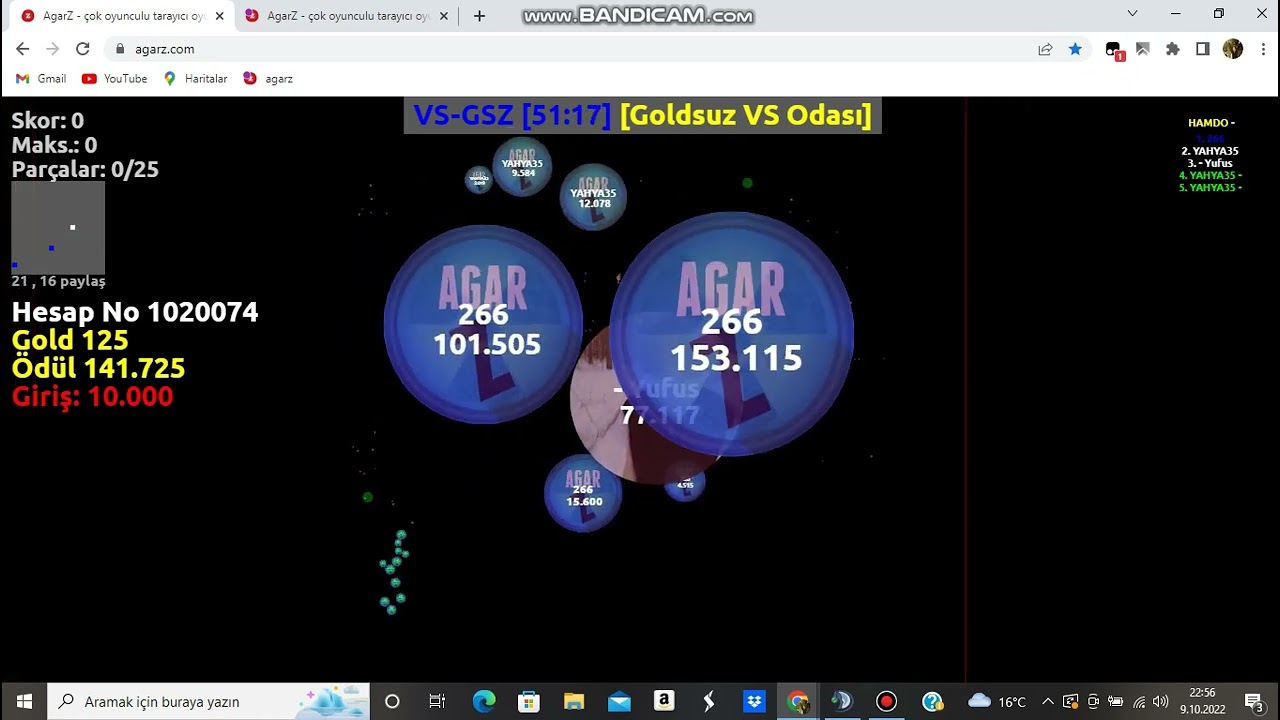The width and height of the screenshot is (1280, 720).
Task: Open the Amazon taskbar icon
Action: [664, 701]
